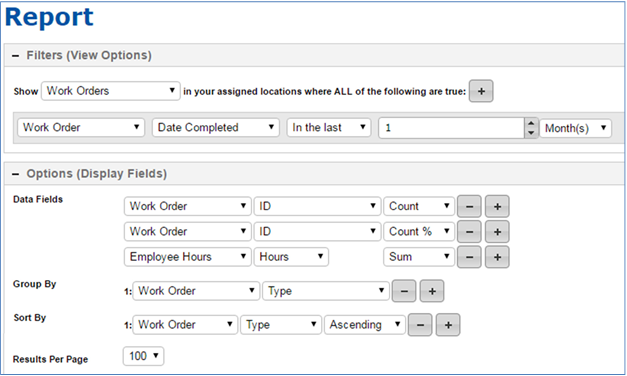Image resolution: width=627 pixels, height=376 pixels.
Task: Open ID field dropdown in Count row
Action: click(317, 206)
